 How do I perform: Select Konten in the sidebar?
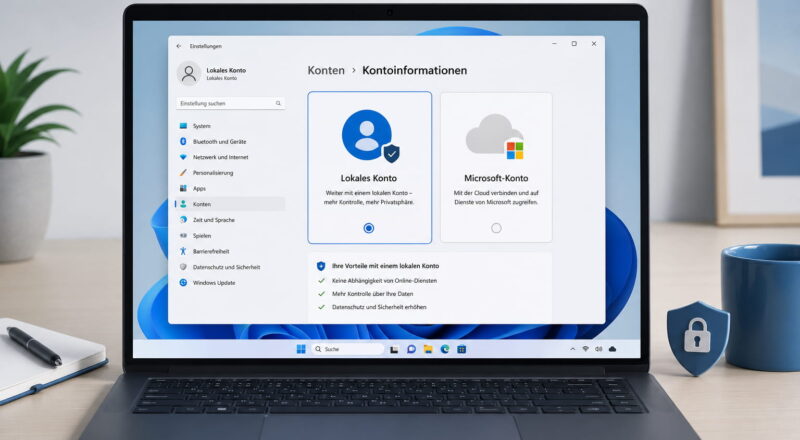click(230, 204)
